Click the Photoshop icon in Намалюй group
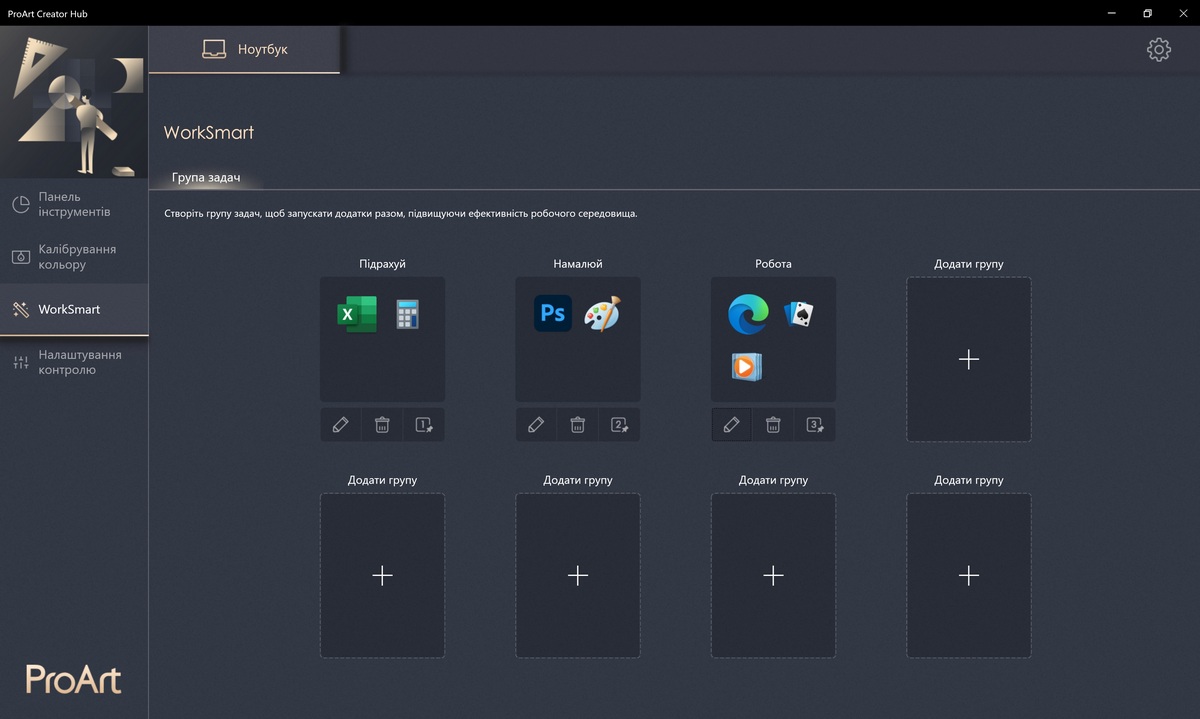 point(553,313)
